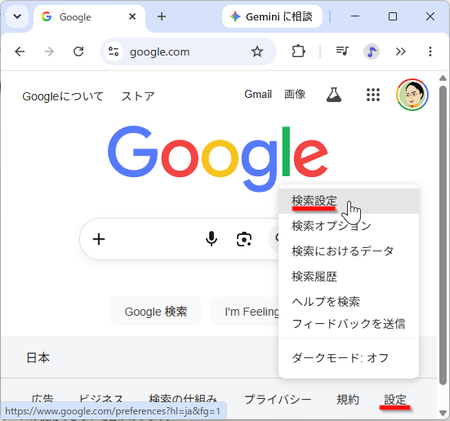Toggle ダークモード: オフ
This screenshot has height=421, width=450.
tap(349, 358)
